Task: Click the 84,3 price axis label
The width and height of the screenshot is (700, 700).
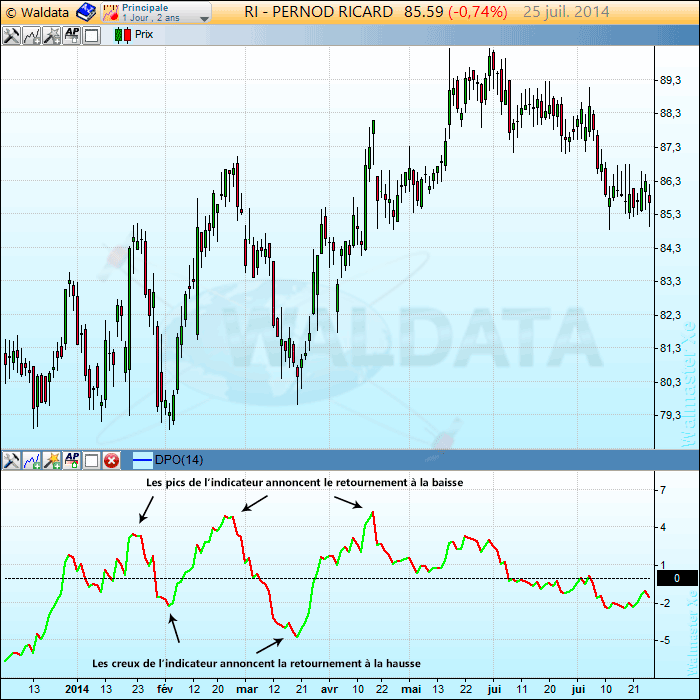Action: pos(671,248)
